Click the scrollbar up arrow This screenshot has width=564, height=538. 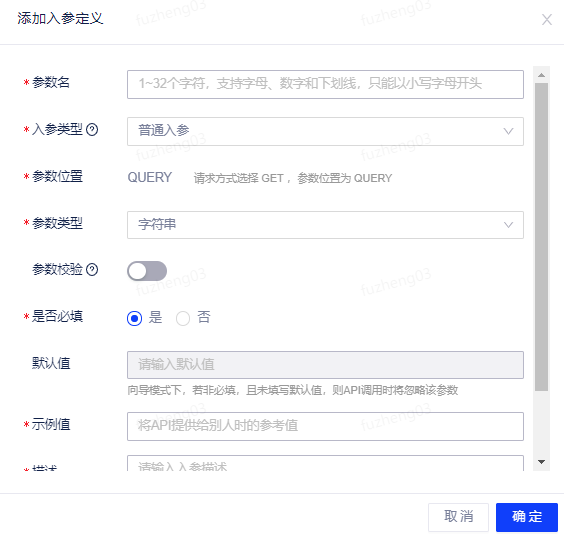click(541, 75)
